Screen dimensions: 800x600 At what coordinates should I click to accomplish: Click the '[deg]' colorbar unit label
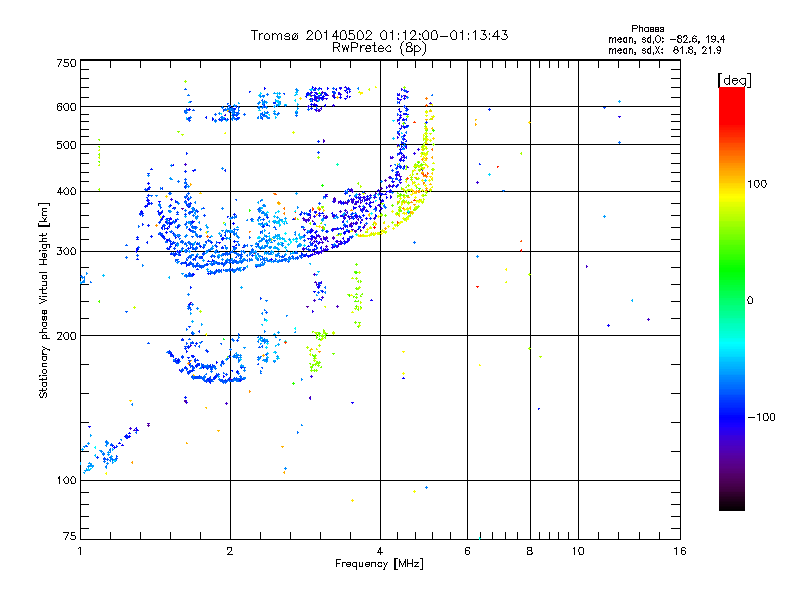(734, 81)
